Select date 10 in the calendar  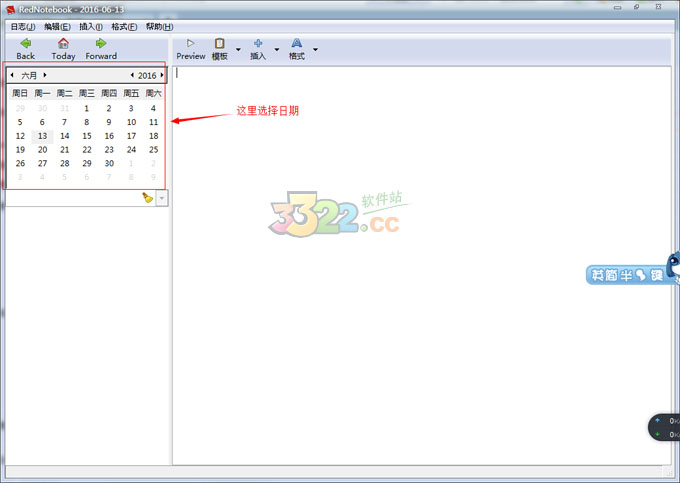(131, 122)
